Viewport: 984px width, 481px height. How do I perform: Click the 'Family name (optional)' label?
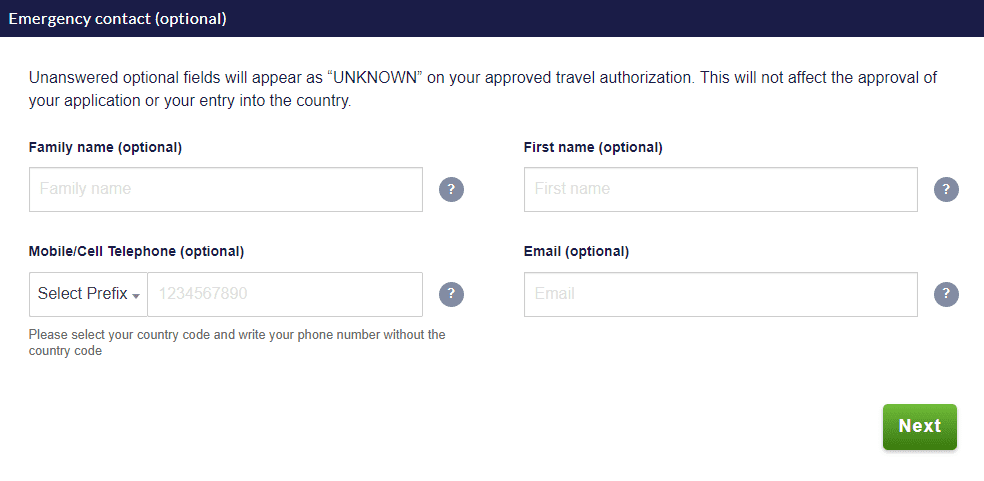click(105, 147)
